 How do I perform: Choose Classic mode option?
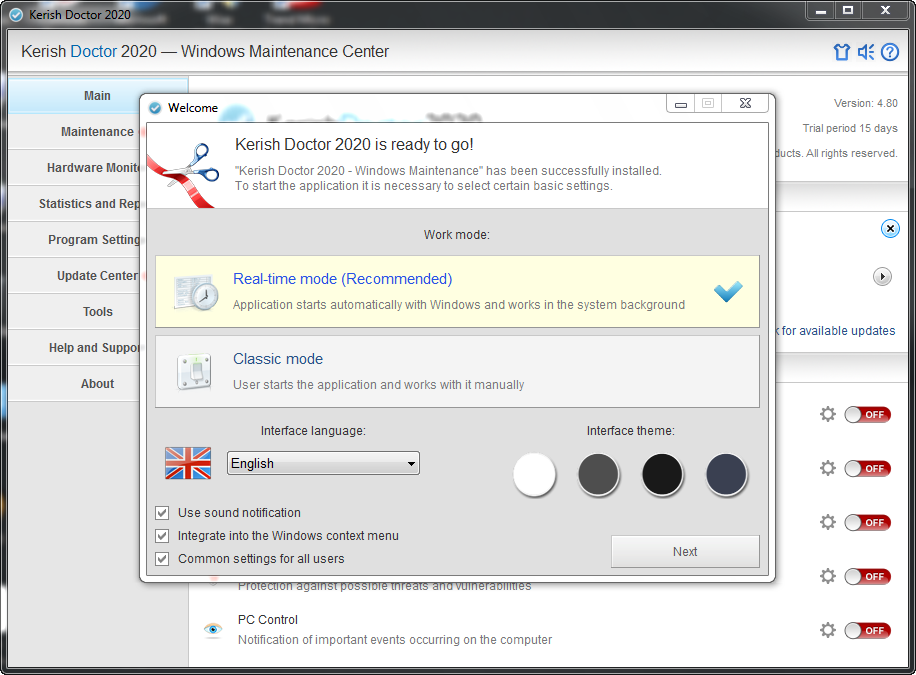coord(457,371)
